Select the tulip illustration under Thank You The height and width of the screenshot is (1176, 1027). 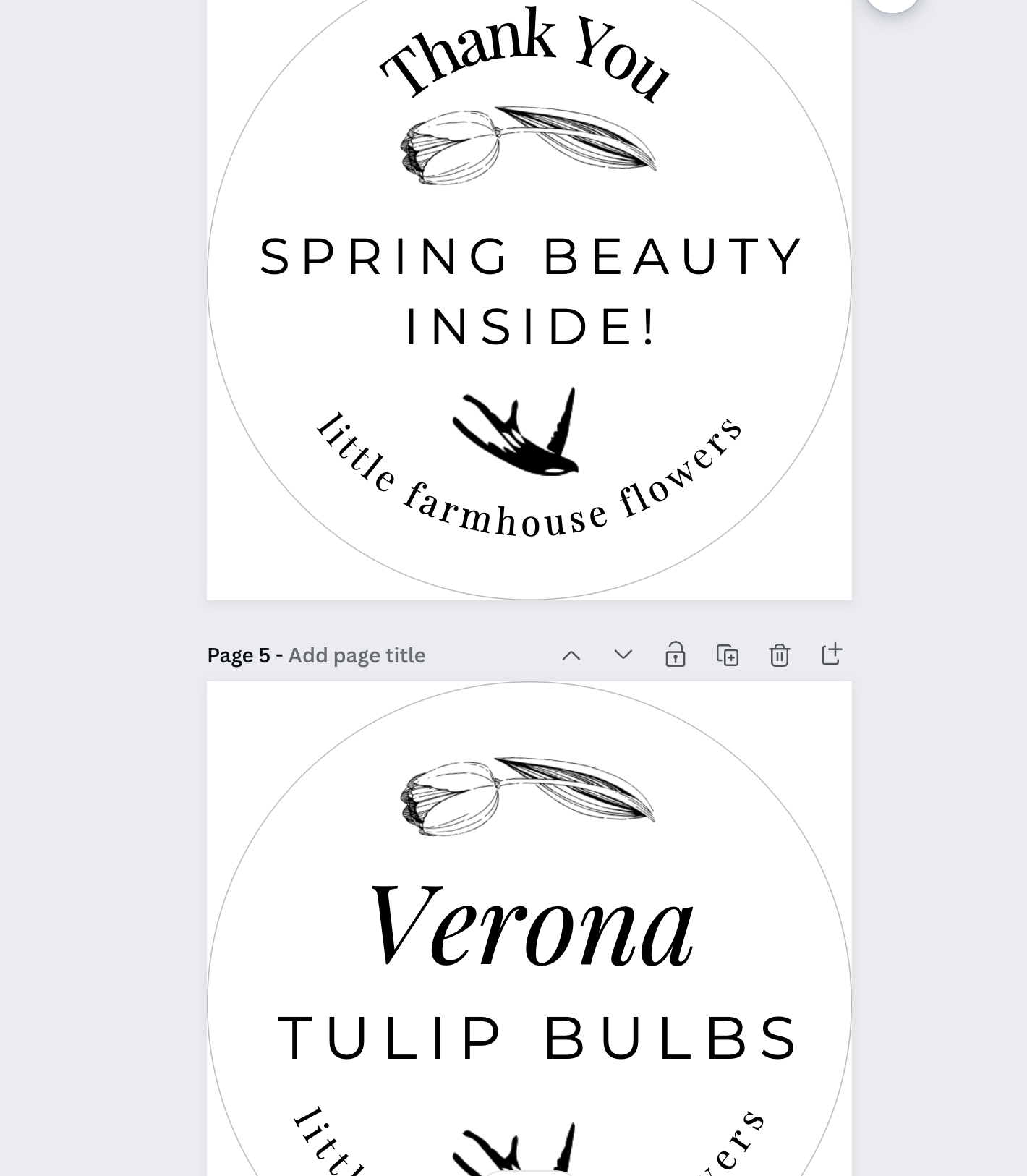[529, 145]
